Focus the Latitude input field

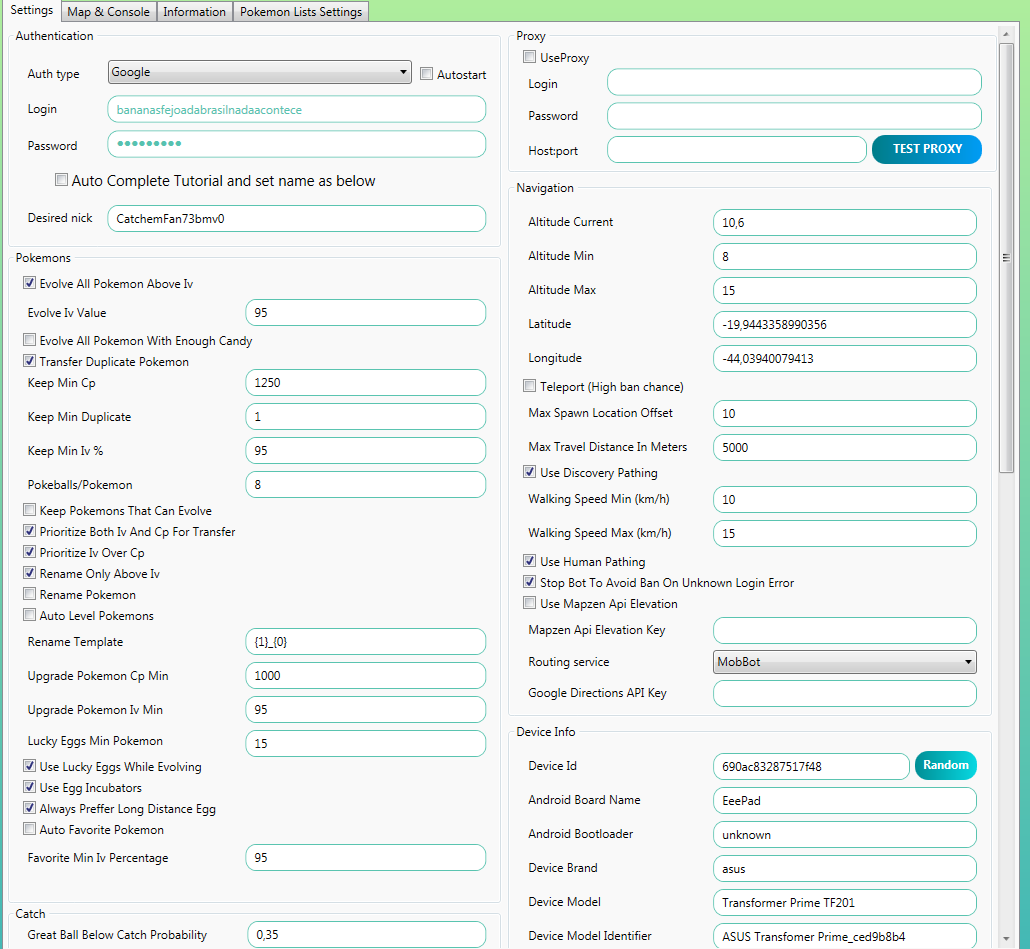pyautogui.click(x=844, y=324)
